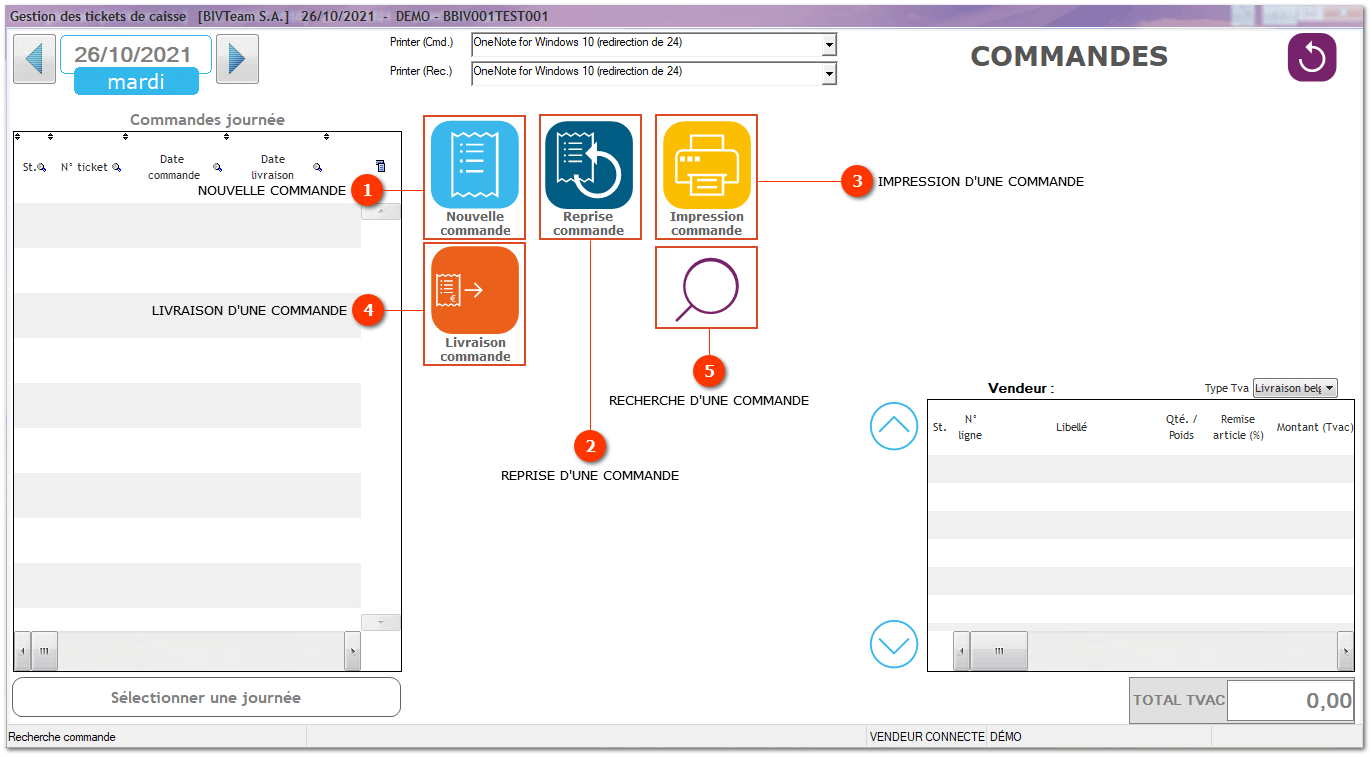Image resolution: width=1372 pixels, height=757 pixels.
Task: Click the search icon next to N° ticket
Action: pos(117,168)
